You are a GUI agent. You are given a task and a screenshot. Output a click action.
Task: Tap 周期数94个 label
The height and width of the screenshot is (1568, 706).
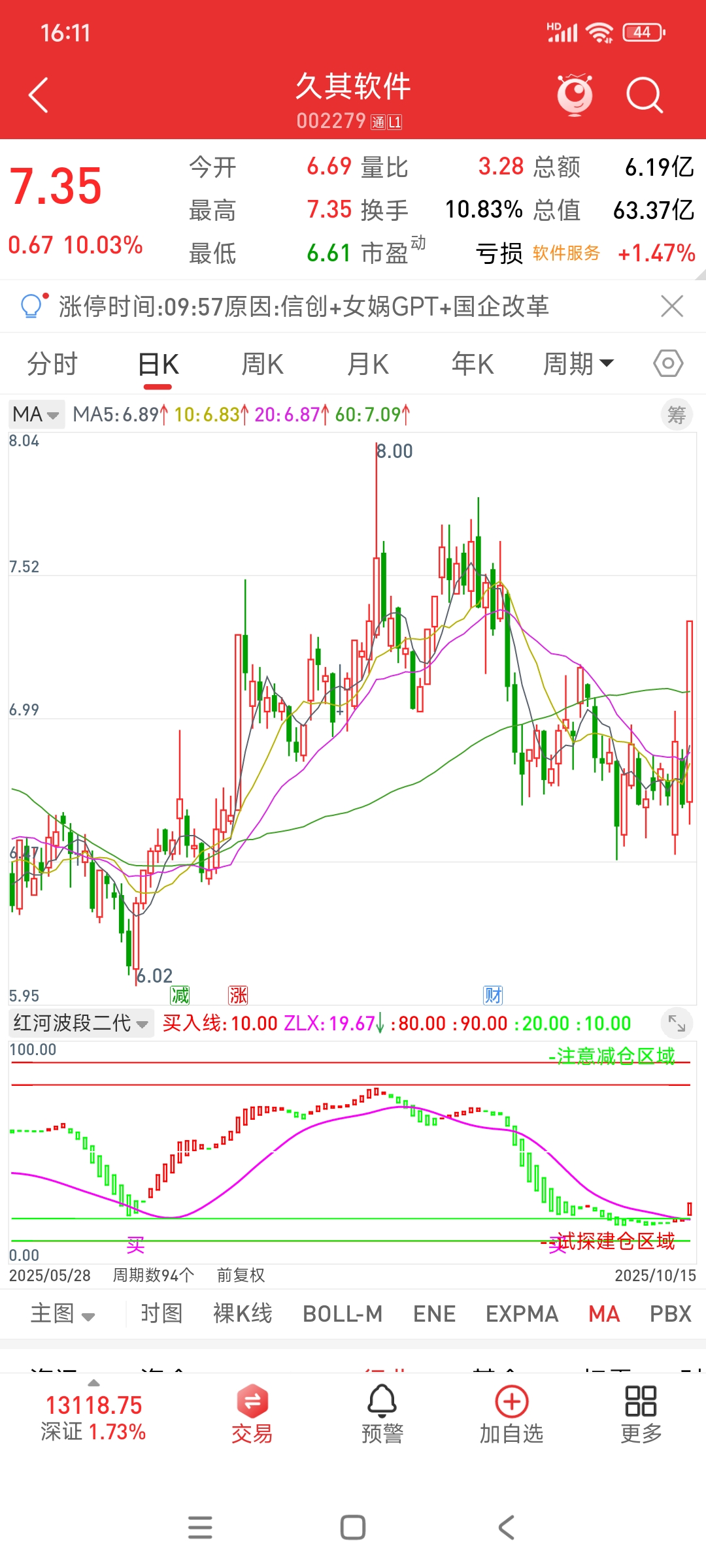pyautogui.click(x=154, y=1275)
